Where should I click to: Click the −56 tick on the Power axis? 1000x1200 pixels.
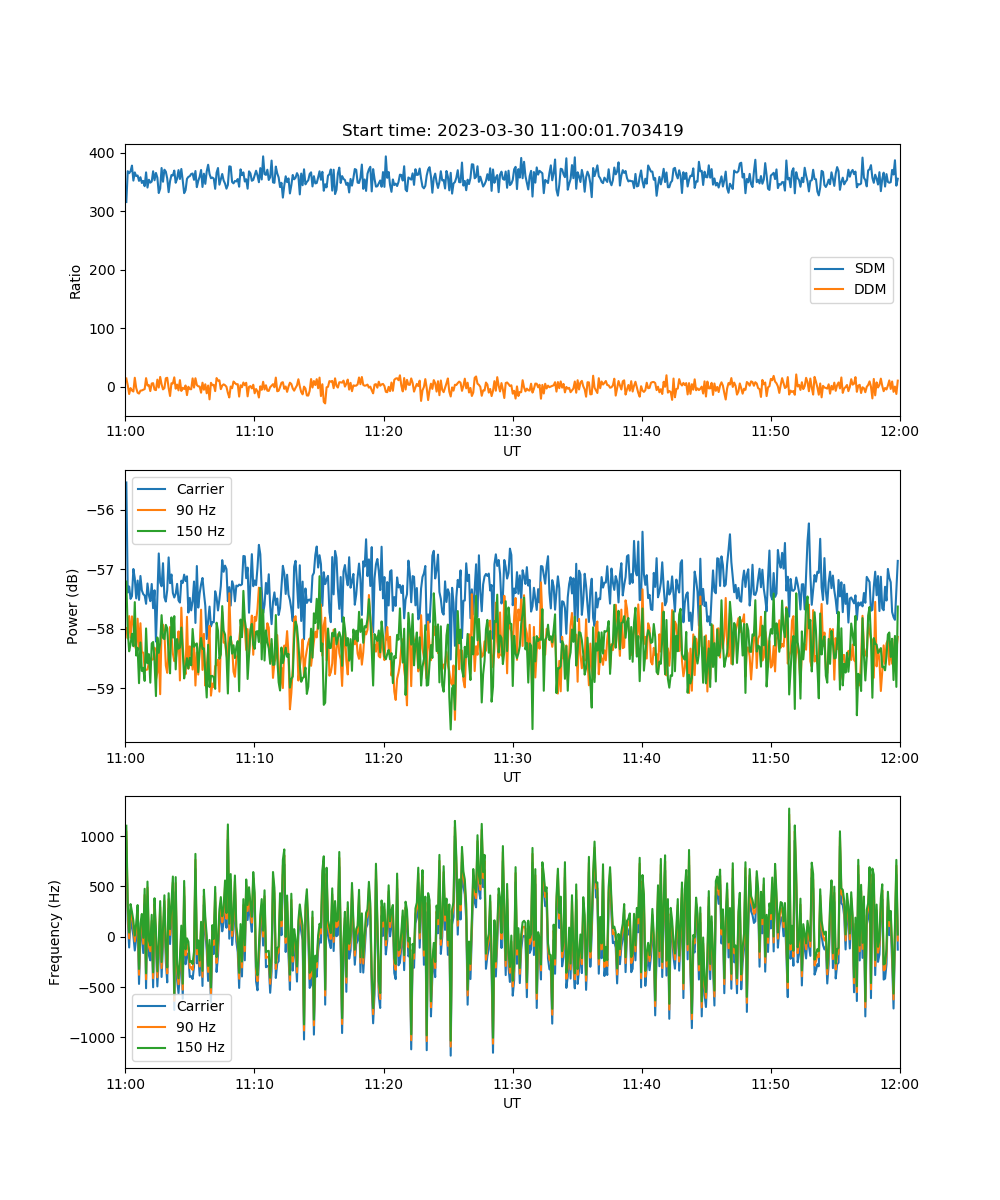pos(103,510)
